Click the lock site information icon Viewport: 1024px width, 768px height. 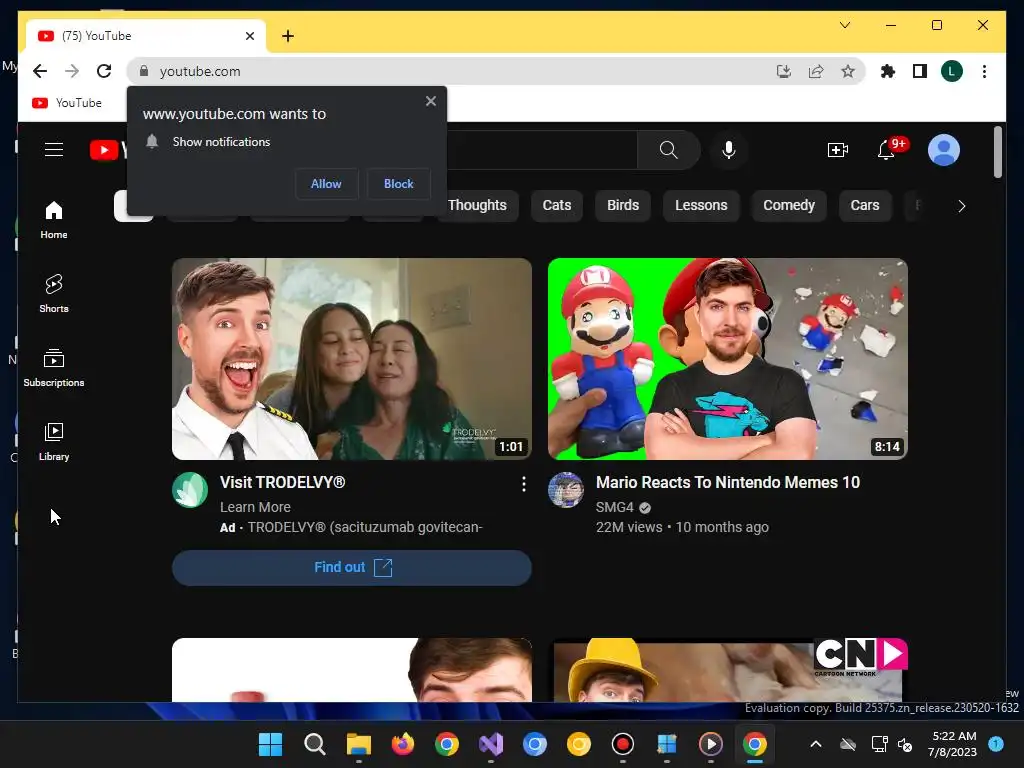click(x=144, y=71)
